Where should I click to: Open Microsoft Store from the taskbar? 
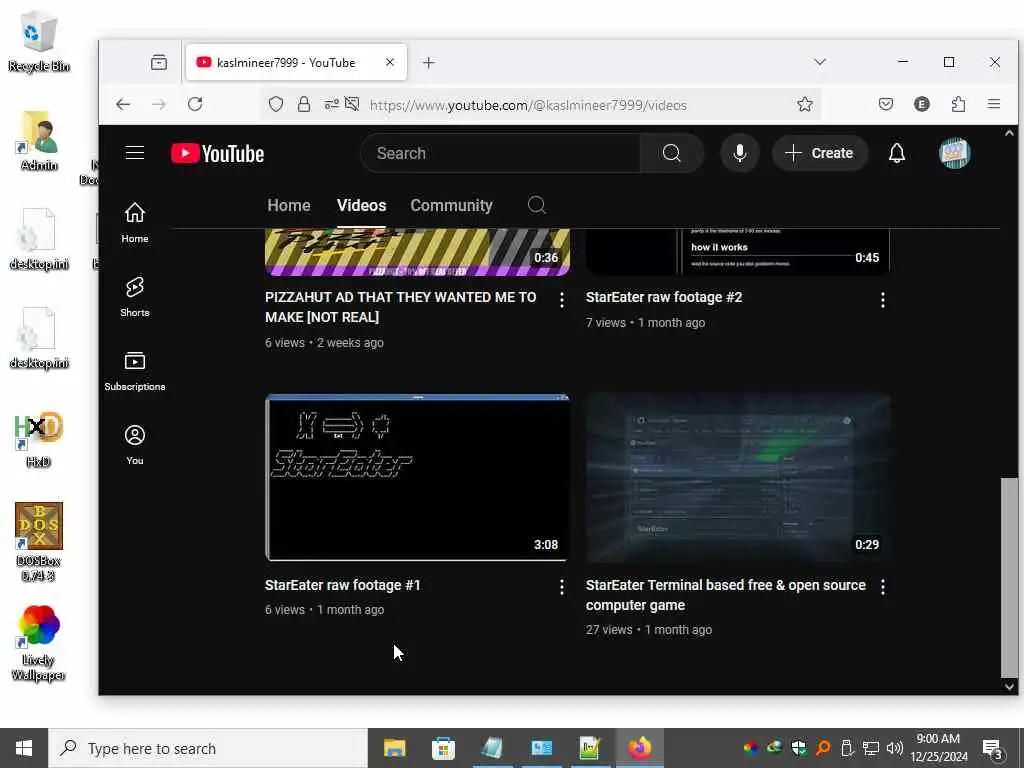click(x=443, y=748)
